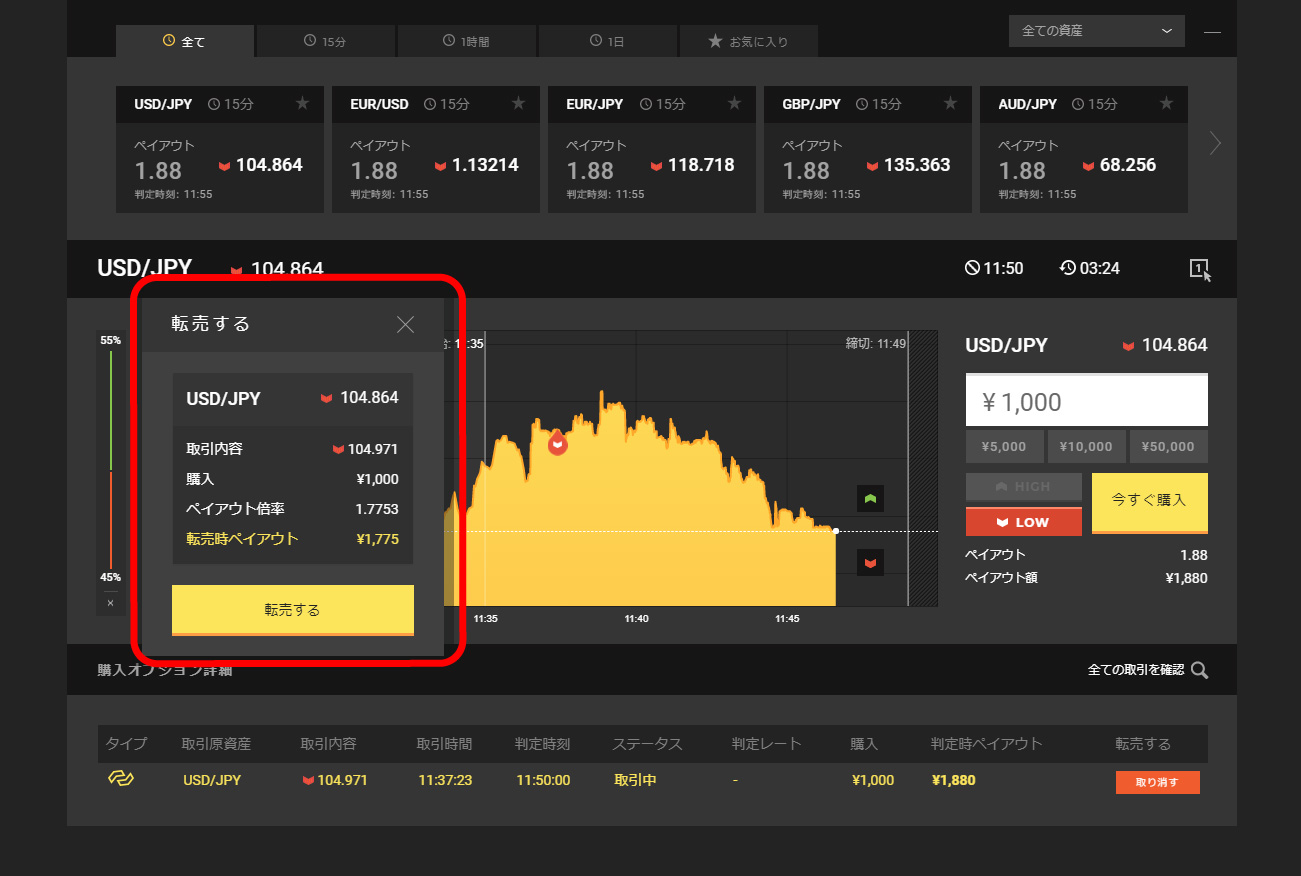Click the magnifier icon beside 全ての取引を確認

pyautogui.click(x=1199, y=670)
